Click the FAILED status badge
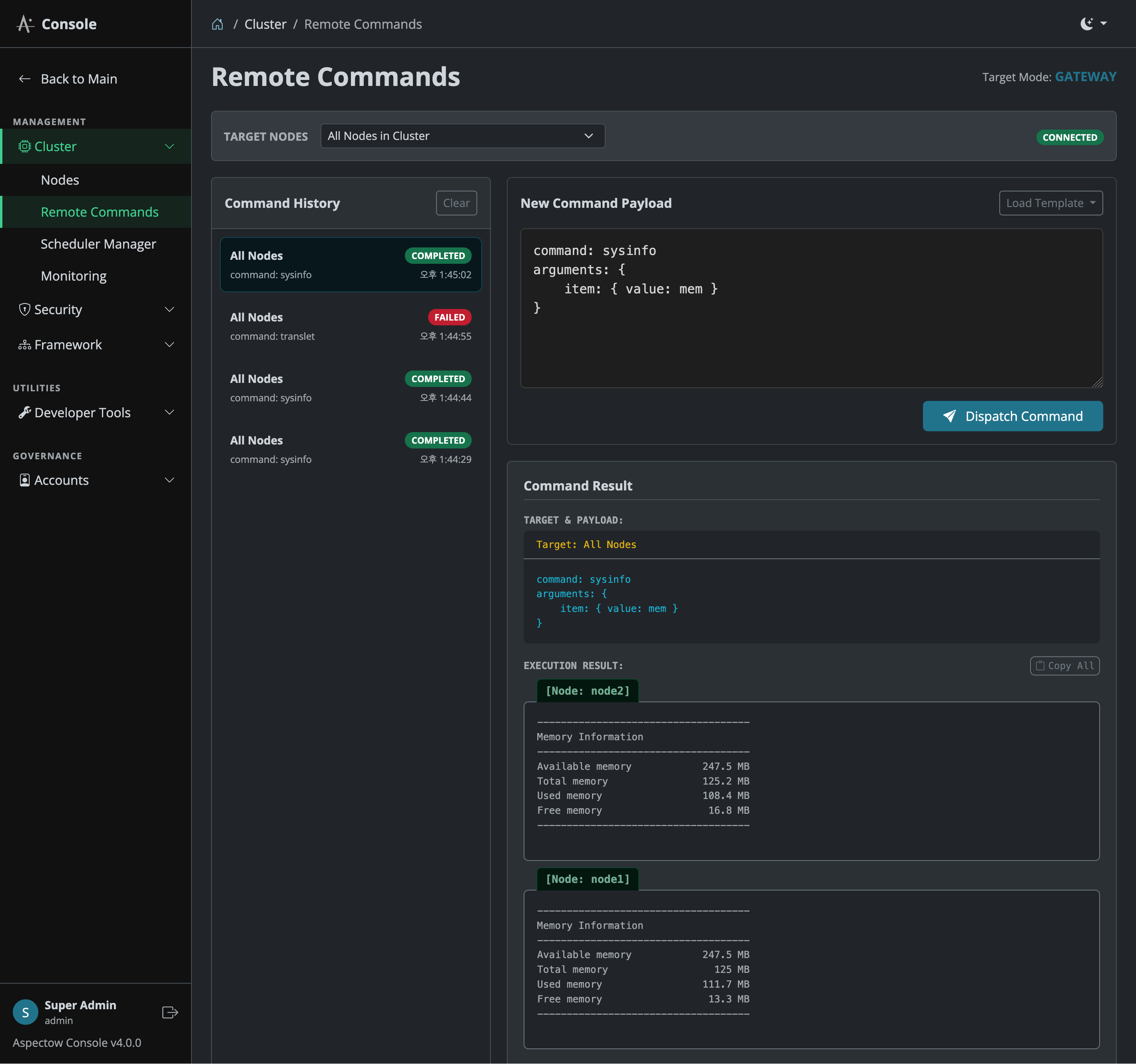This screenshot has width=1136, height=1064. tap(449, 317)
